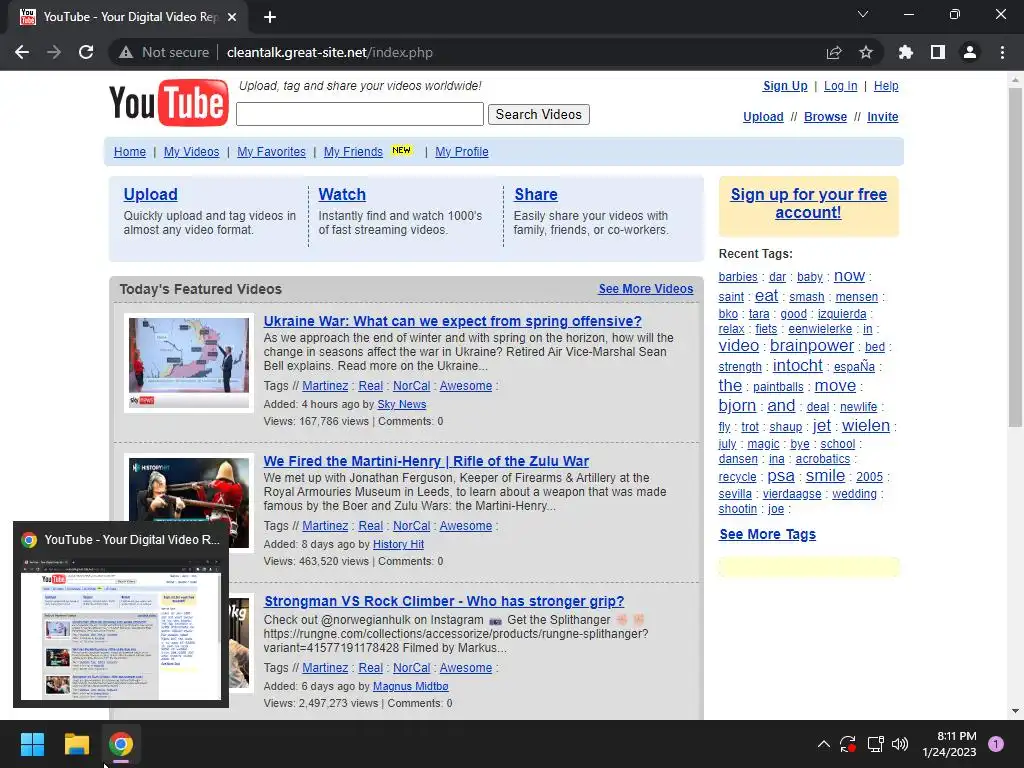
Task: Open the Log In link
Action: click(840, 86)
